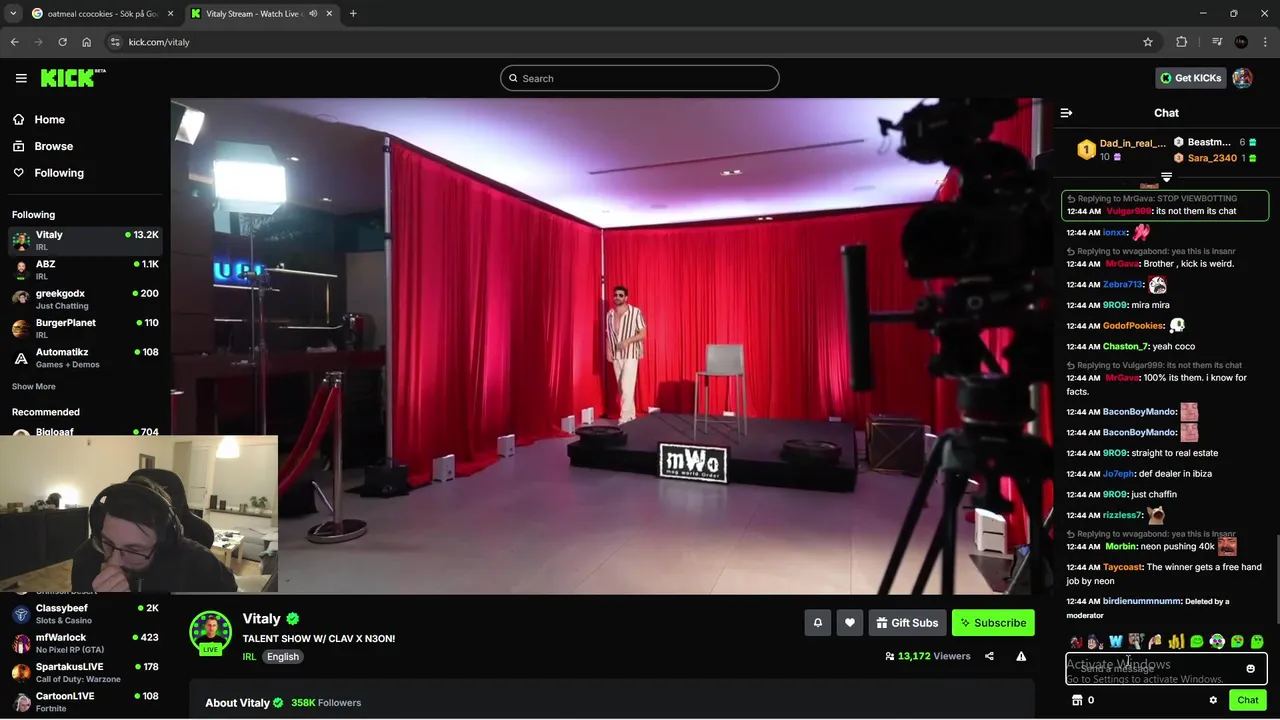This screenshot has width=1280, height=720.
Task: Open the ABZ channel in Following
Action: pos(85,269)
